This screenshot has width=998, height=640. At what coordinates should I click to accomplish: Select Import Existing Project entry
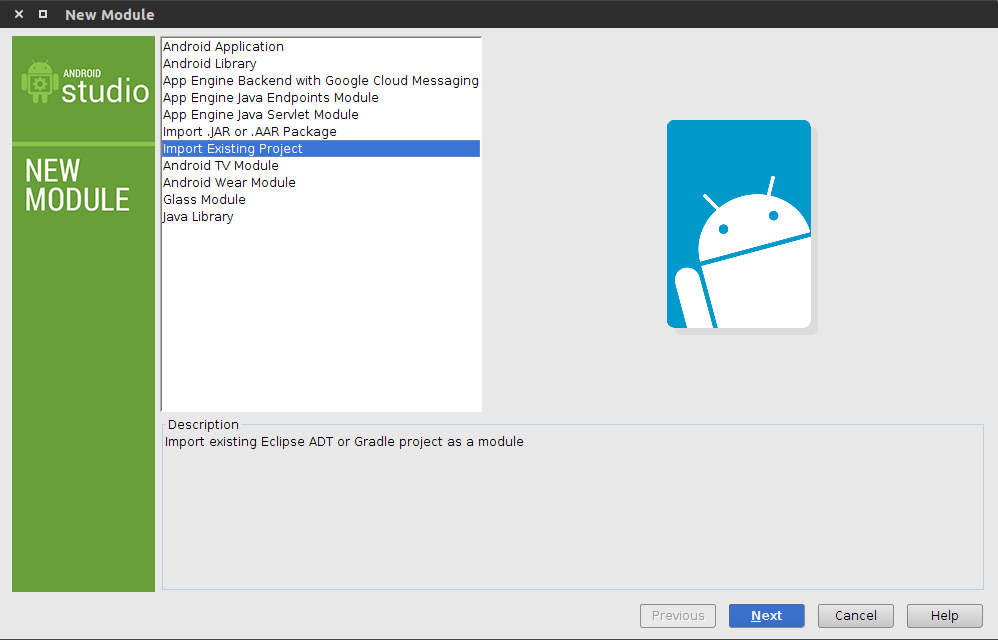point(321,148)
